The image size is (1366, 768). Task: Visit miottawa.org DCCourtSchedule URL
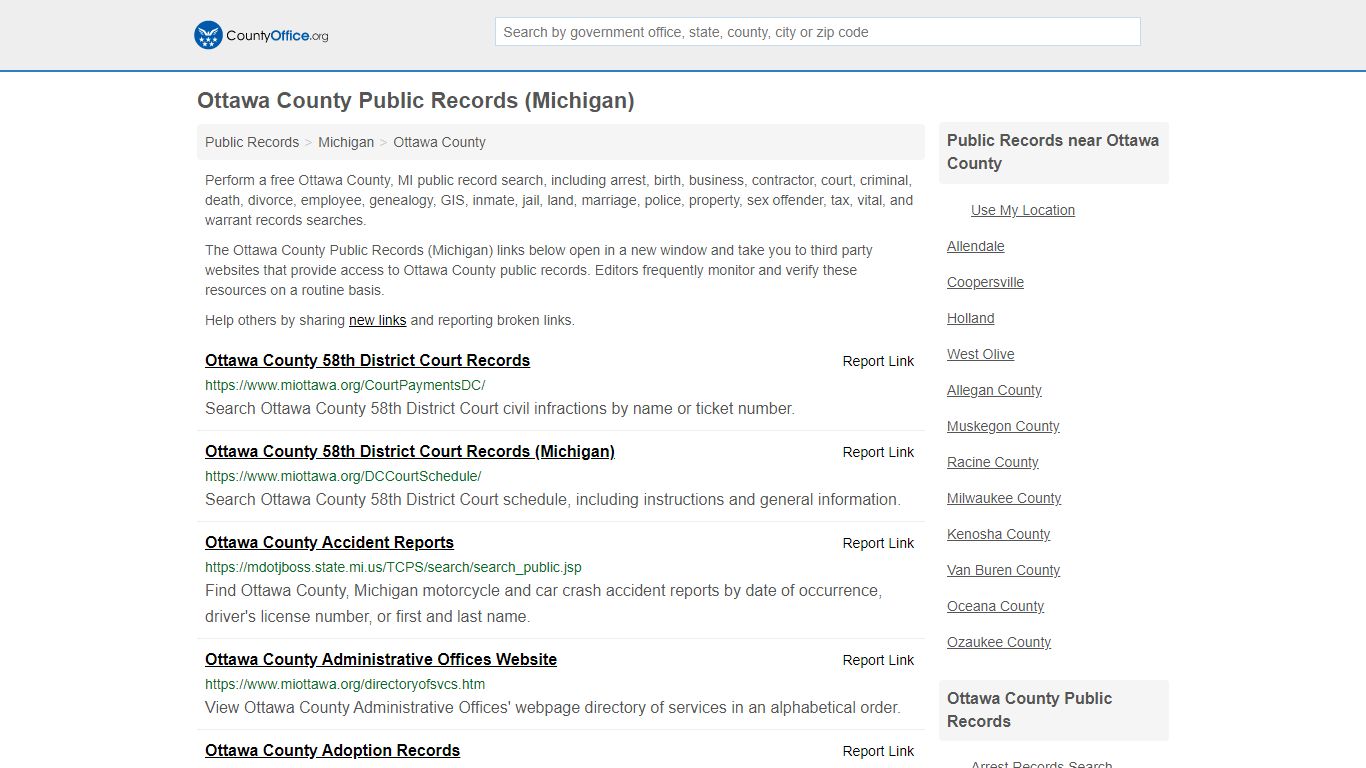[343, 476]
